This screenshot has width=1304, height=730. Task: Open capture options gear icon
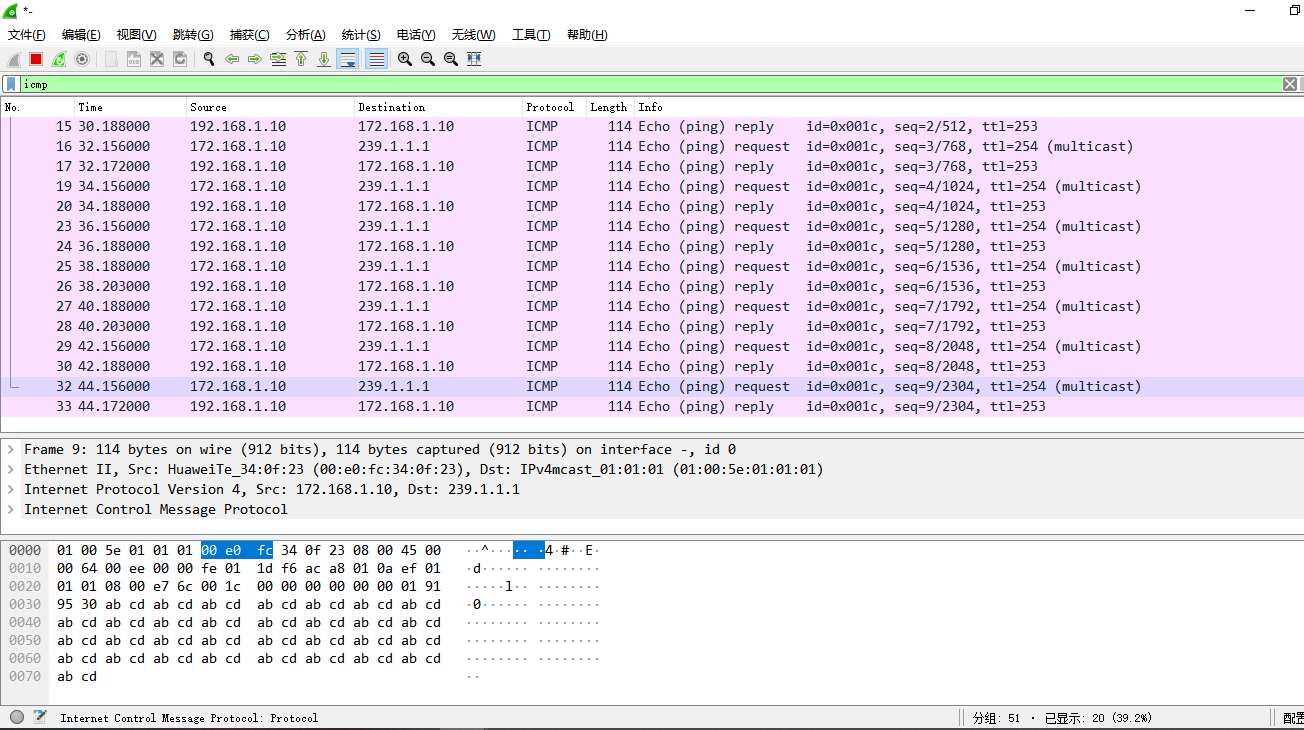point(82,59)
